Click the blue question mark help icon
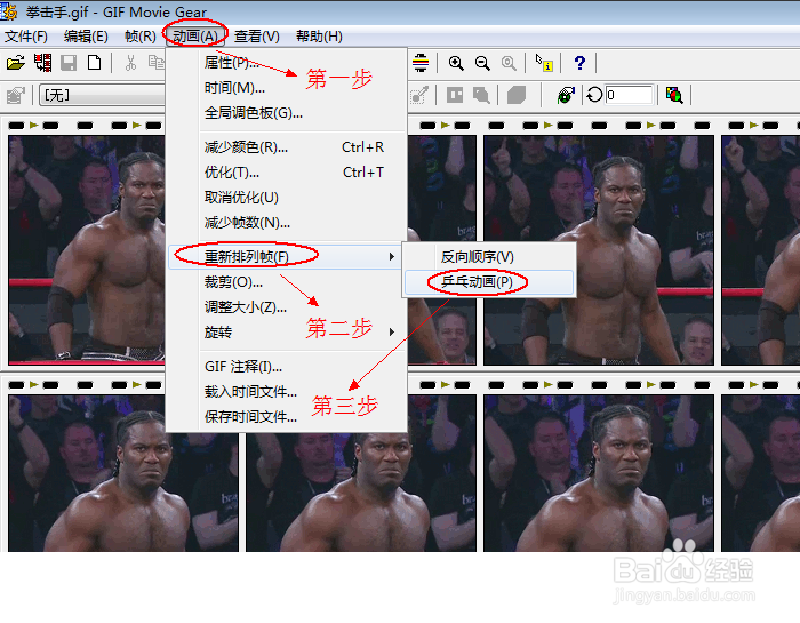This screenshot has height=623, width=800. coord(580,63)
